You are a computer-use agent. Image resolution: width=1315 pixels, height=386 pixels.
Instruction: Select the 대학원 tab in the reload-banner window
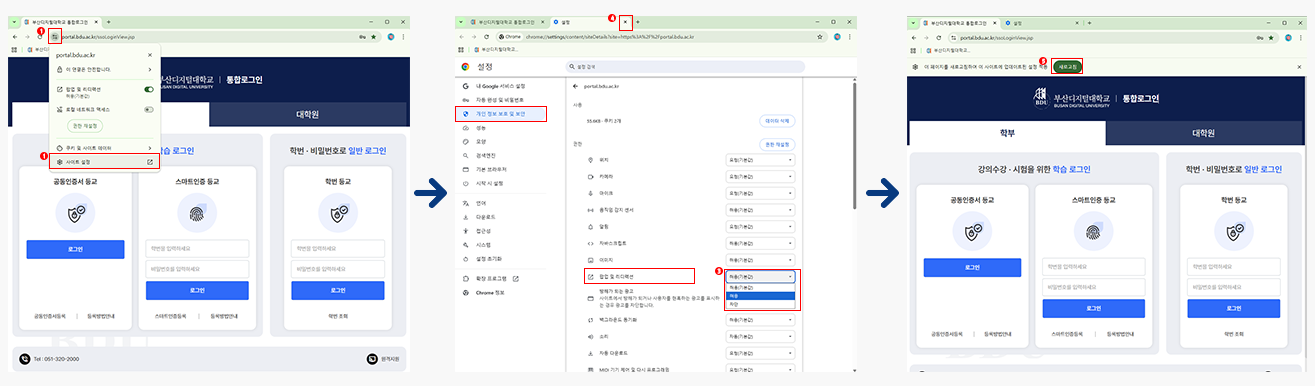(1203, 133)
